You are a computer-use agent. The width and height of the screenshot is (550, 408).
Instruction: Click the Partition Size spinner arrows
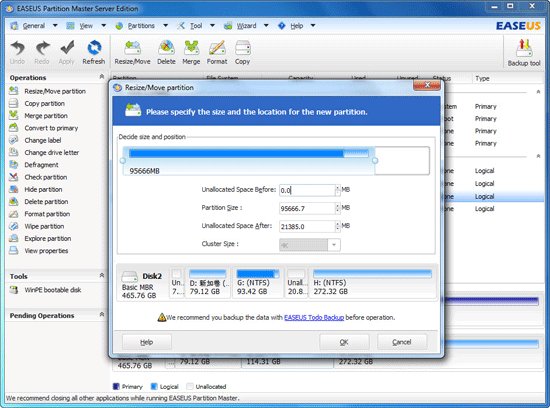[x=338, y=208]
